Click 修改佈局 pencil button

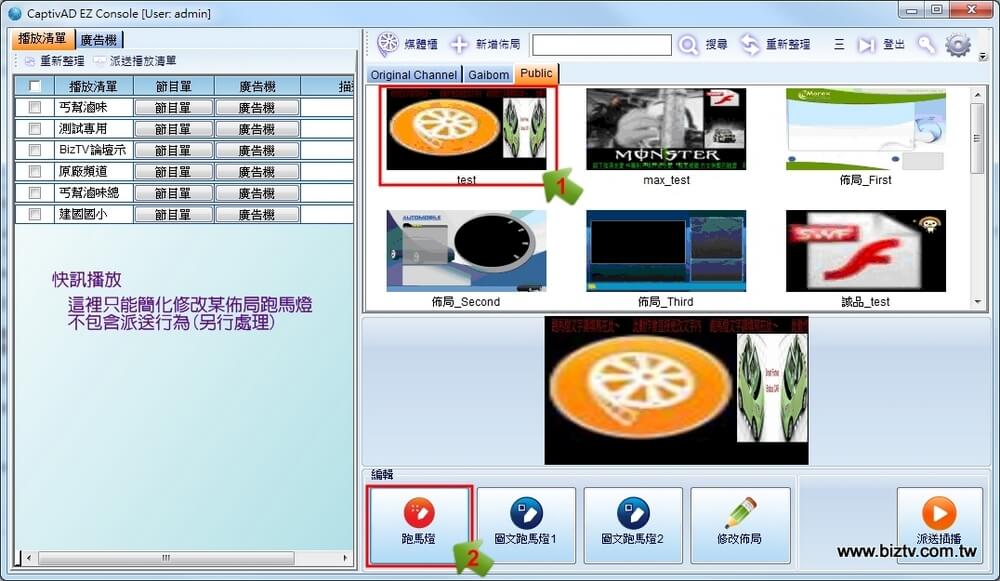(740, 525)
